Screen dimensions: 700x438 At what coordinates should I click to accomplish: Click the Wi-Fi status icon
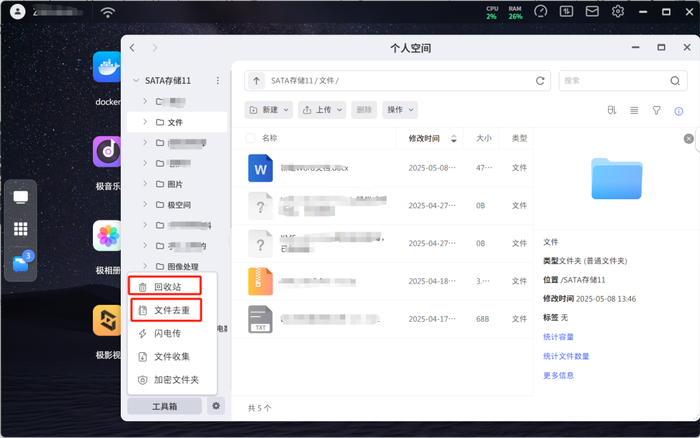click(x=108, y=13)
